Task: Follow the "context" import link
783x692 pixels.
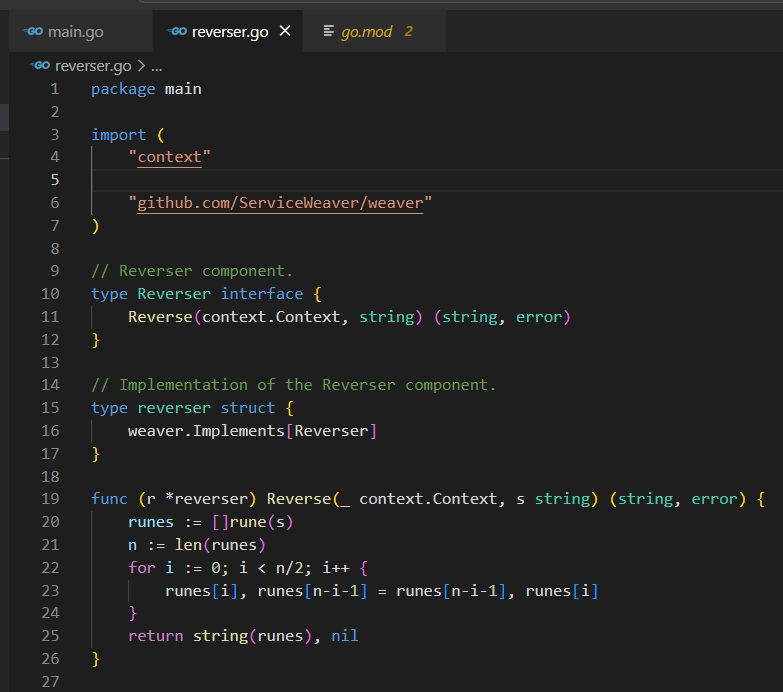Action: point(169,157)
